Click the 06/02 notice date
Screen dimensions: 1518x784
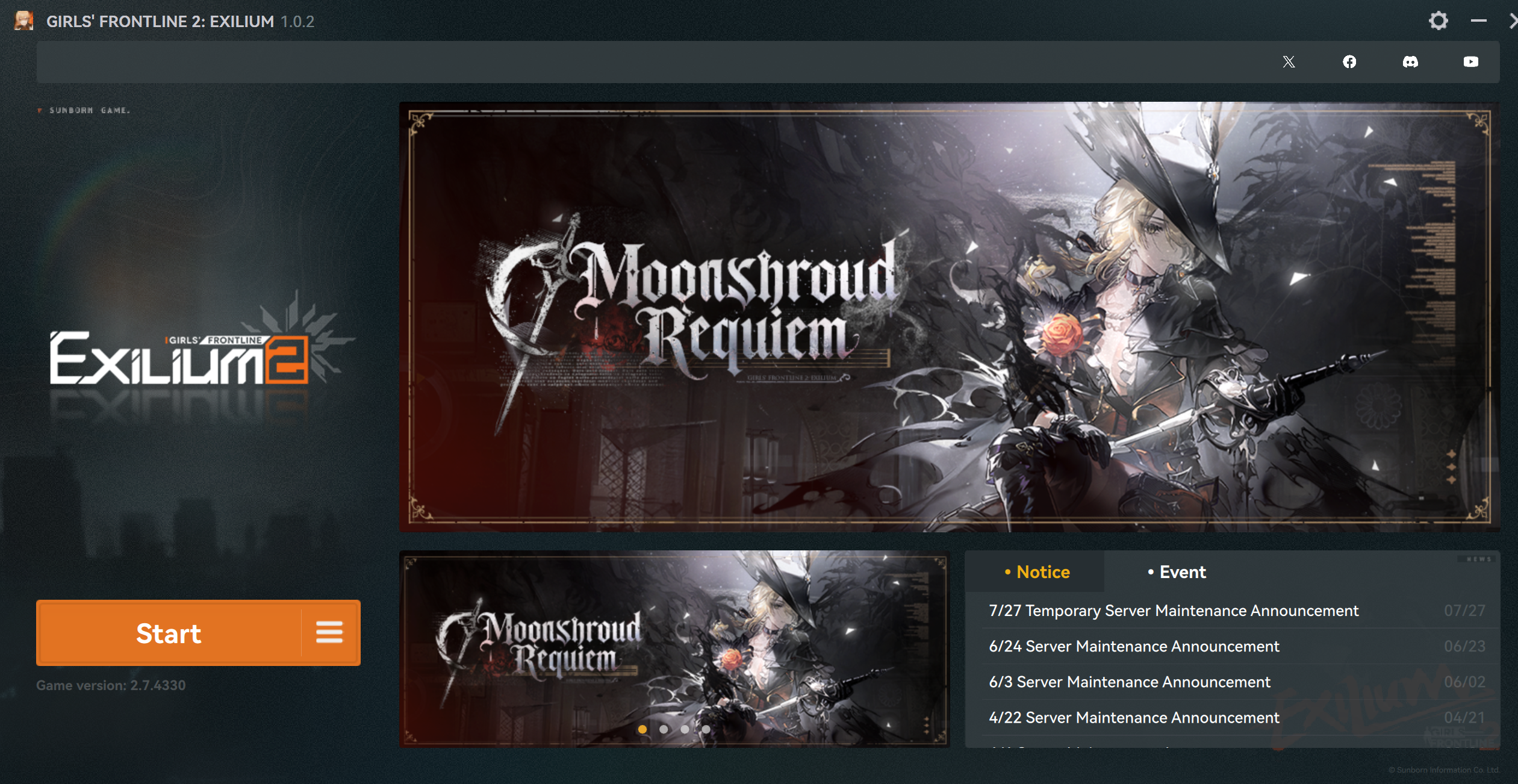click(x=1464, y=682)
